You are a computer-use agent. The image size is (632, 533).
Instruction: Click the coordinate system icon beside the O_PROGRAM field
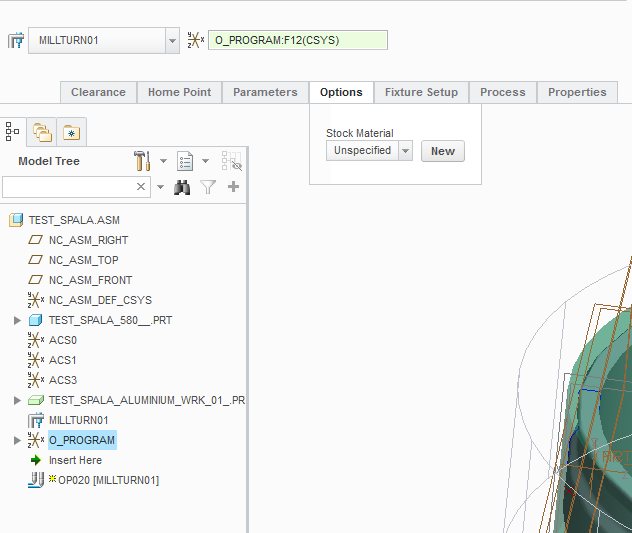point(196,40)
